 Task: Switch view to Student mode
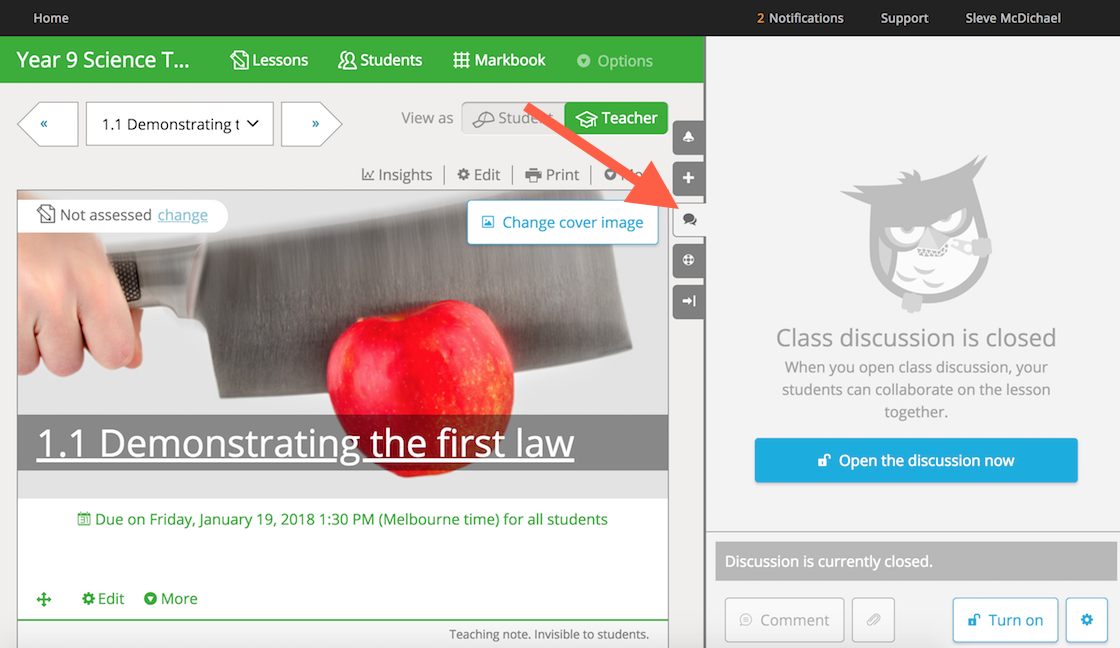512,118
